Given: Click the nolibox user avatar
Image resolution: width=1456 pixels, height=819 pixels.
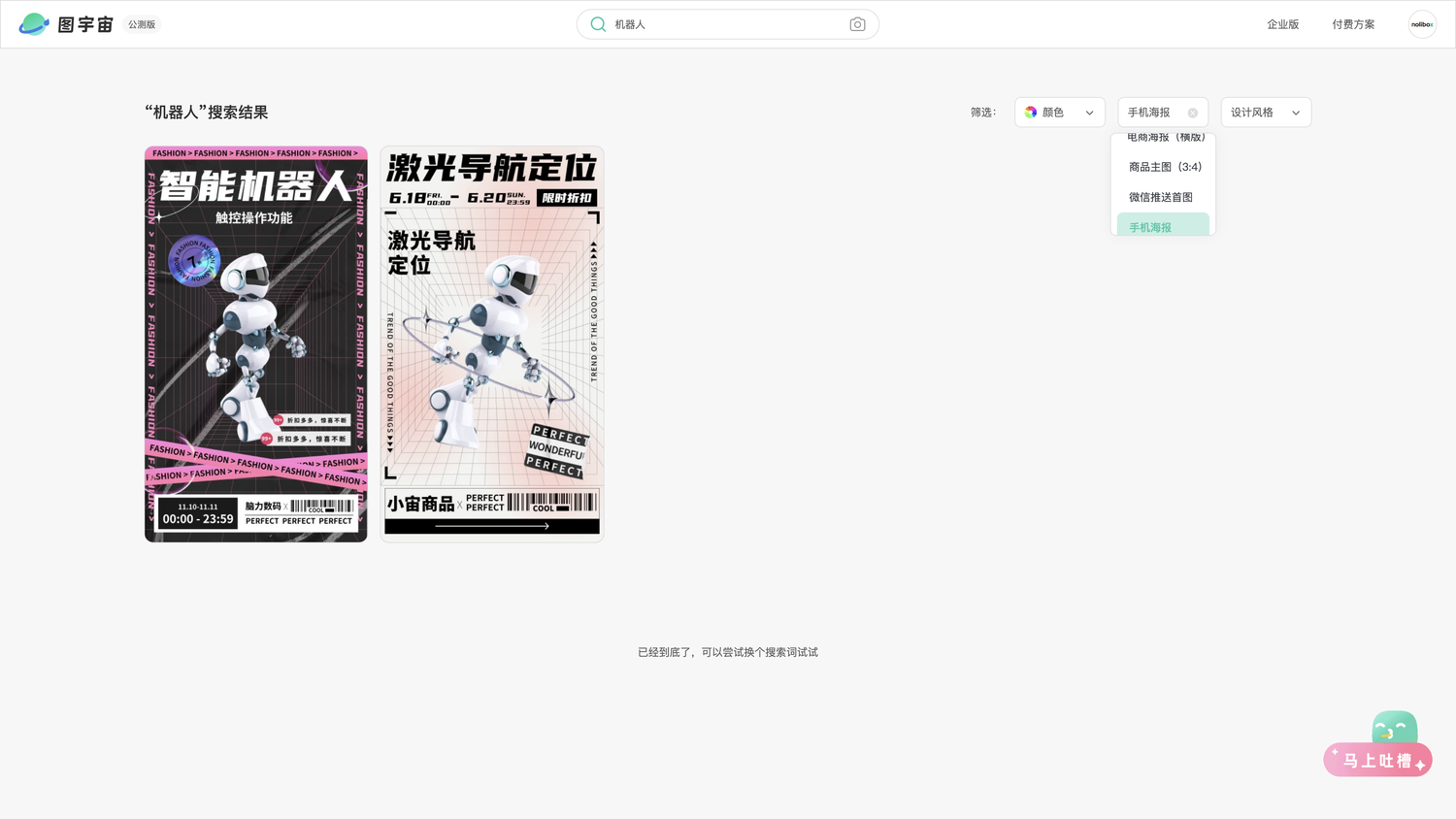Looking at the screenshot, I should pos(1422,24).
